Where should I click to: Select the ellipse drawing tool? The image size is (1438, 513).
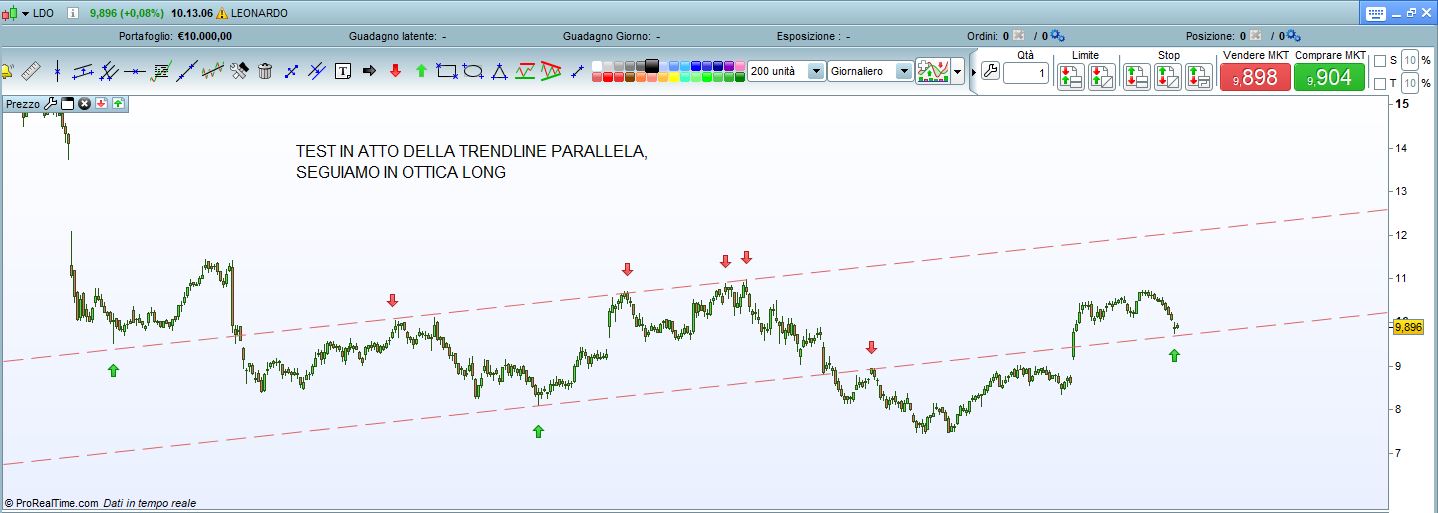[473, 71]
